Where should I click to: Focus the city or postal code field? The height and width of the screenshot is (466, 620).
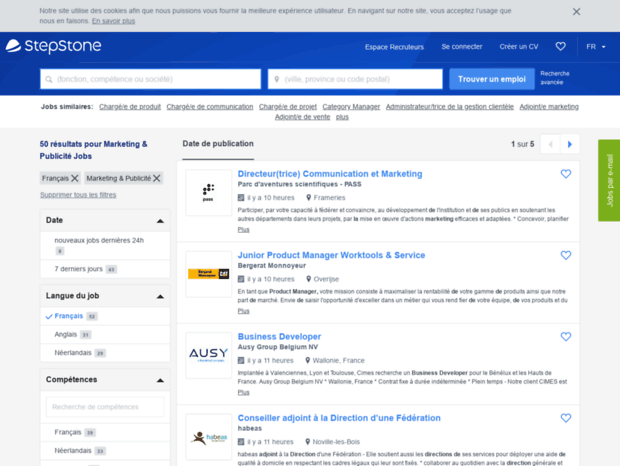pos(355,79)
